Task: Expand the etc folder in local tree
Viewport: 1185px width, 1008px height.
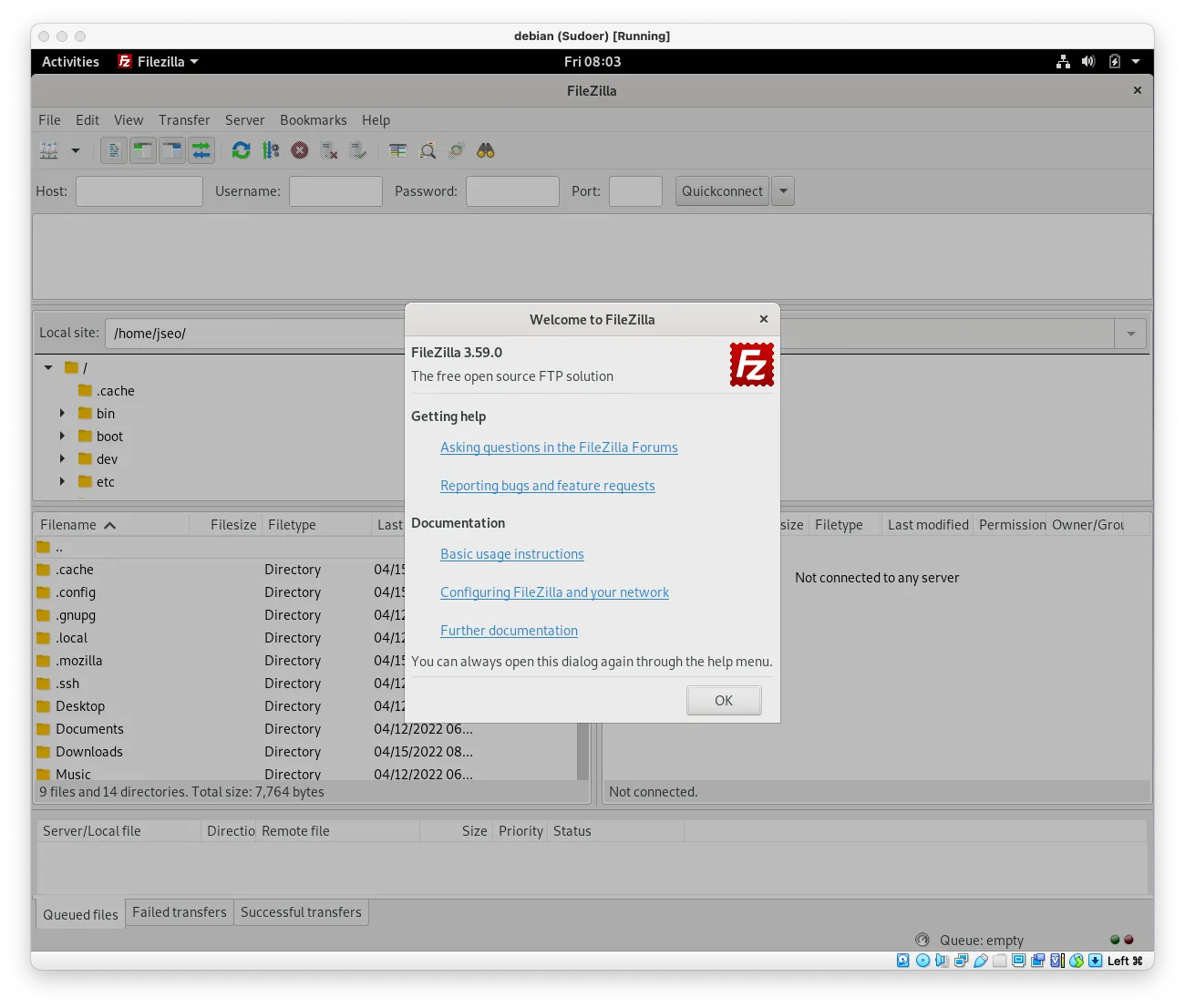Action: 62,481
